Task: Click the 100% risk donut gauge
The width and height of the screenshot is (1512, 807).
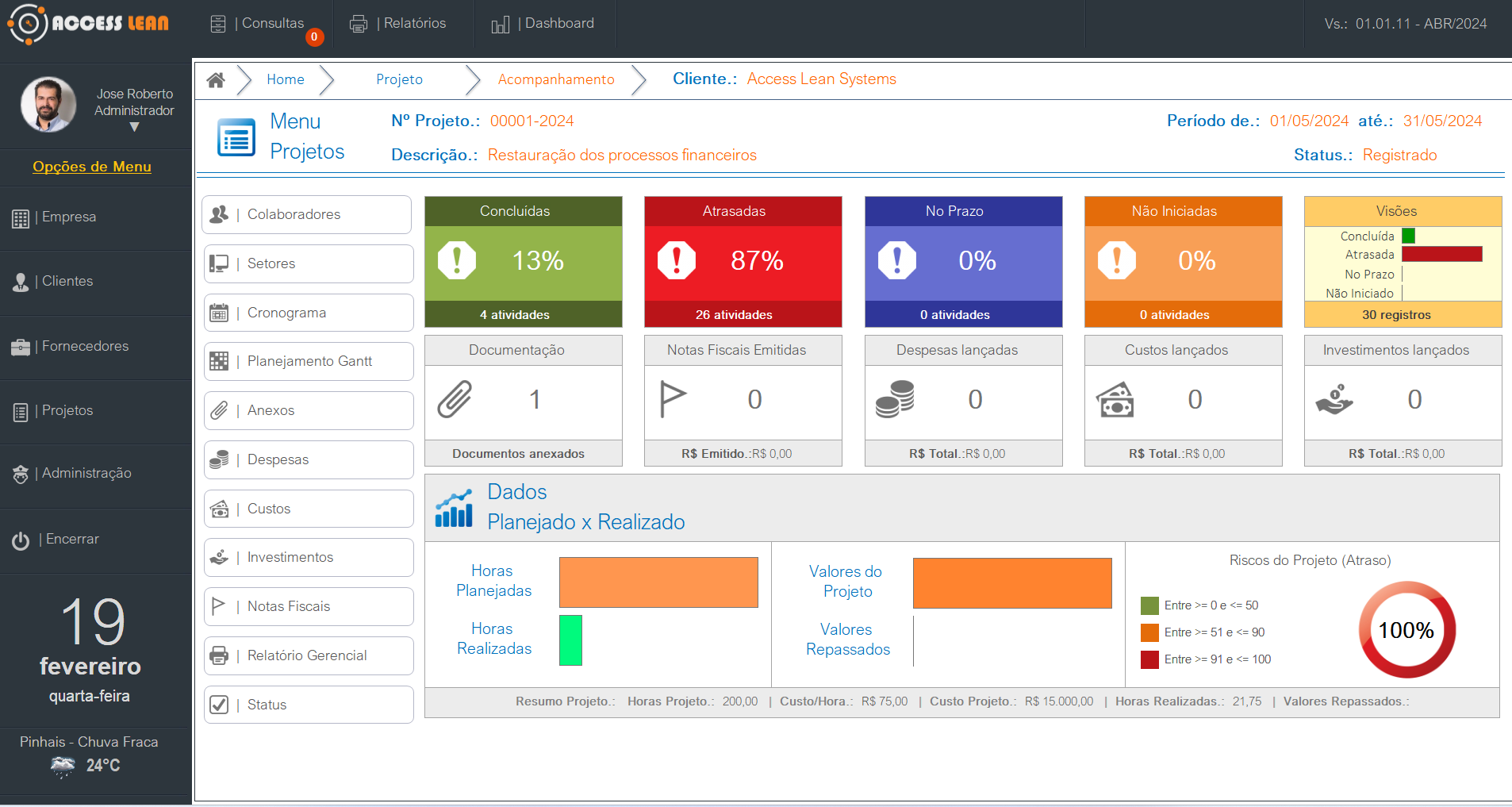Action: (1406, 630)
